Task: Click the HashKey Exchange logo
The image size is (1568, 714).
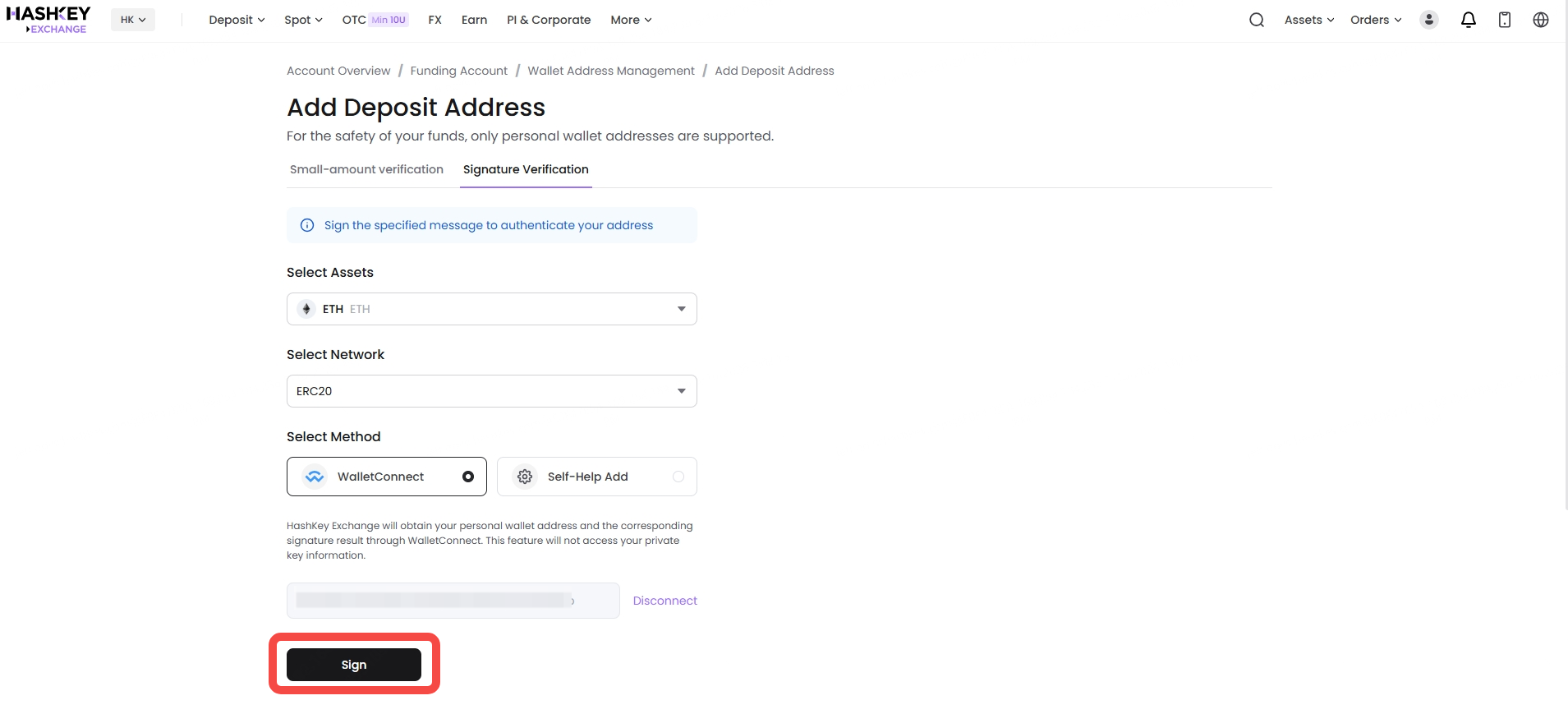Action: click(x=49, y=20)
